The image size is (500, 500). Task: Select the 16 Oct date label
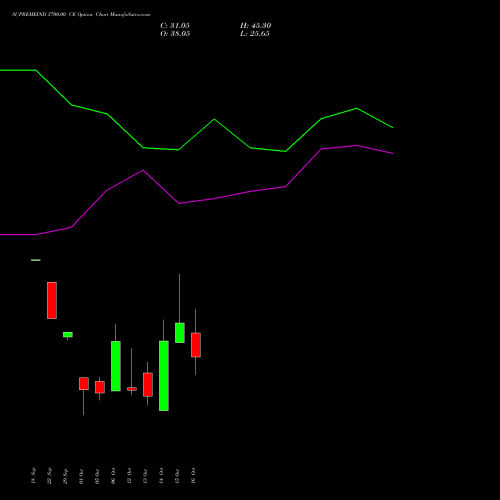pyautogui.click(x=193, y=476)
